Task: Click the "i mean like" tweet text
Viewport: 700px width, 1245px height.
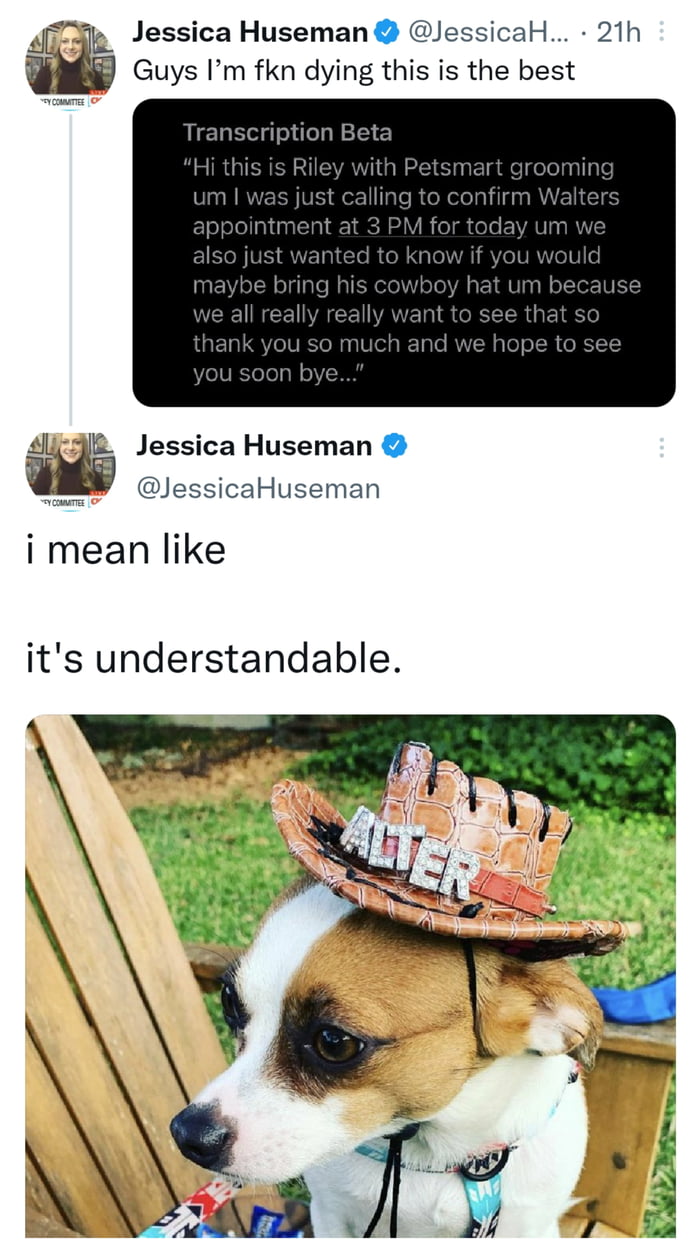Action: (125, 549)
